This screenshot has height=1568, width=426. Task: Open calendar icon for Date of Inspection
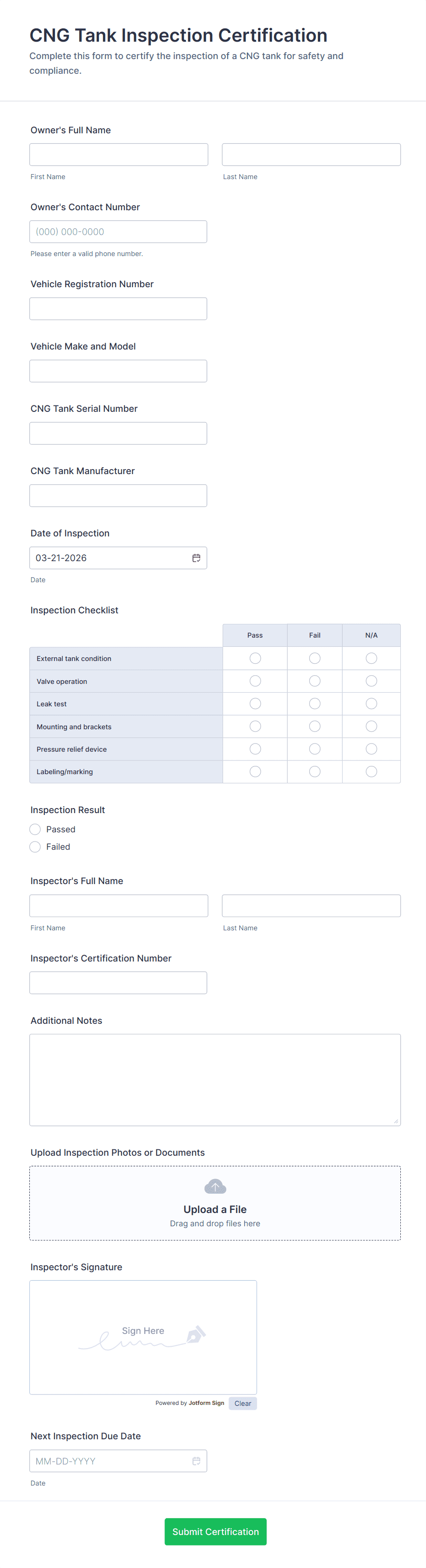click(196, 557)
